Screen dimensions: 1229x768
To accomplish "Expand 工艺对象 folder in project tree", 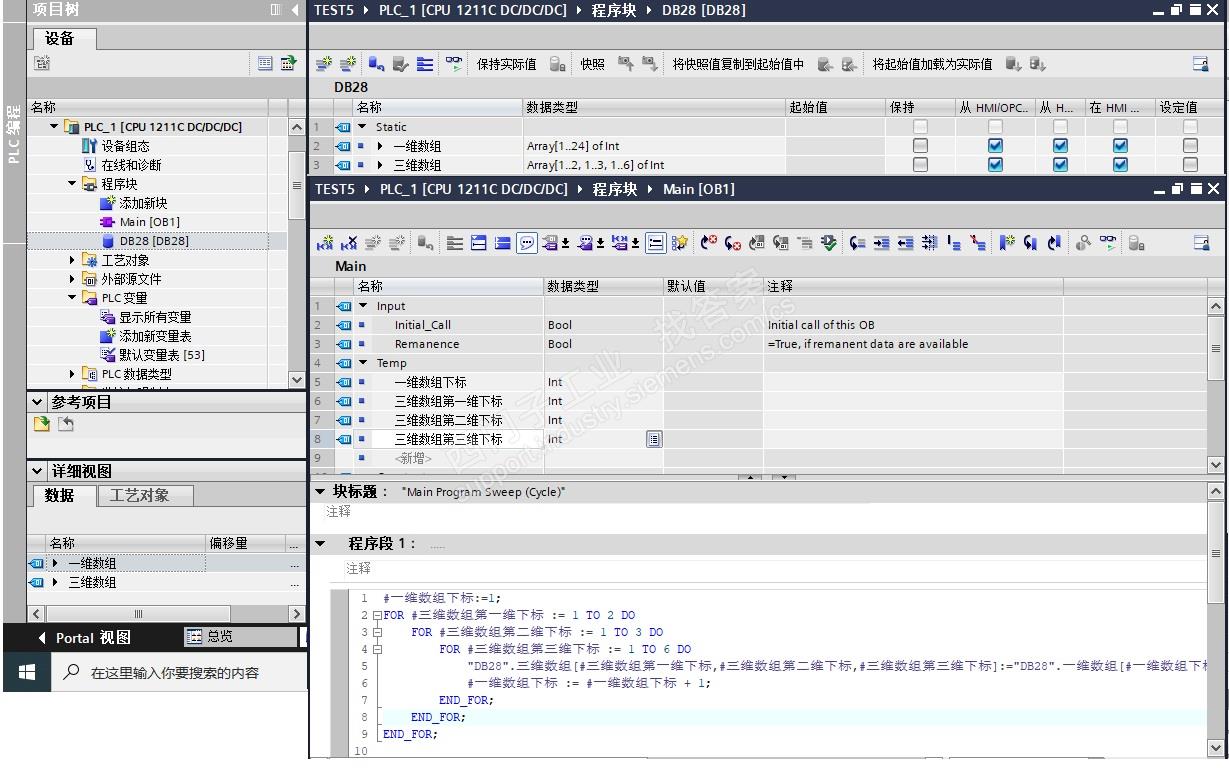I will pos(72,260).
